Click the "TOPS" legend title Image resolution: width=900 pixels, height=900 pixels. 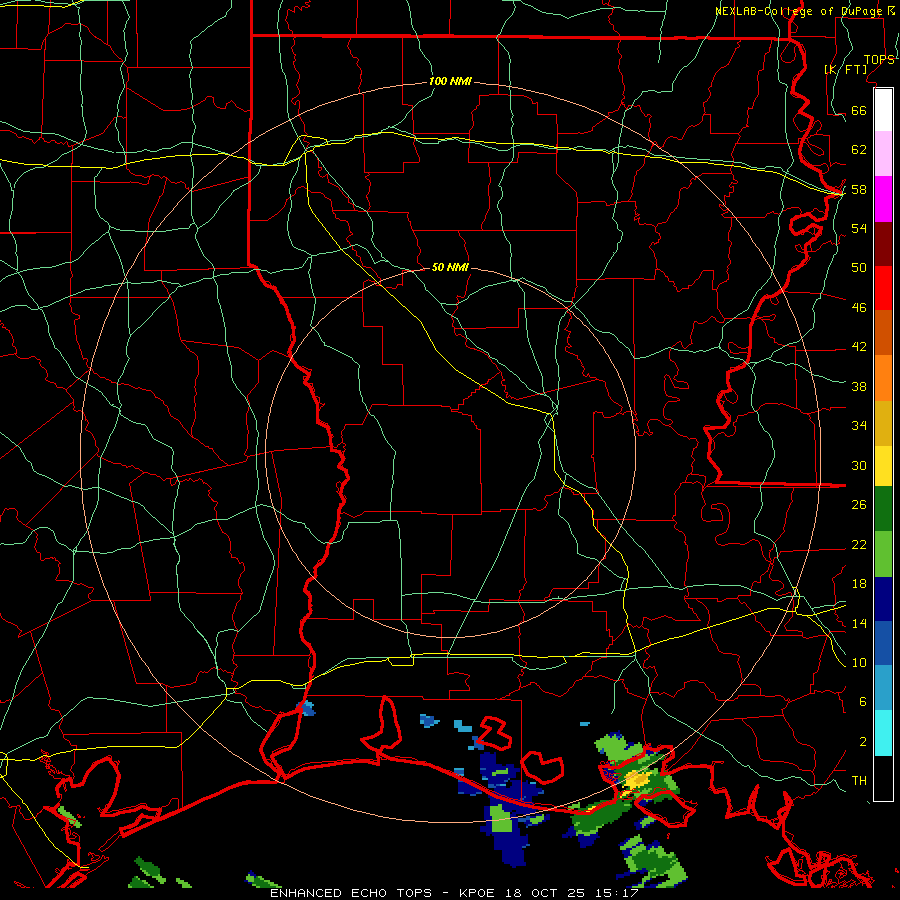[x=879, y=60]
